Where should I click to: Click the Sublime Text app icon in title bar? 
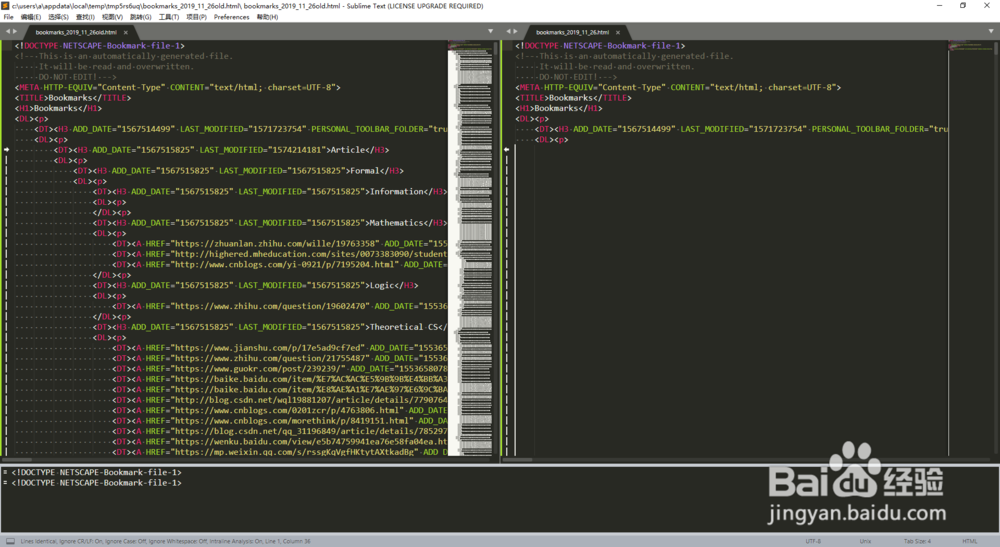click(5, 6)
